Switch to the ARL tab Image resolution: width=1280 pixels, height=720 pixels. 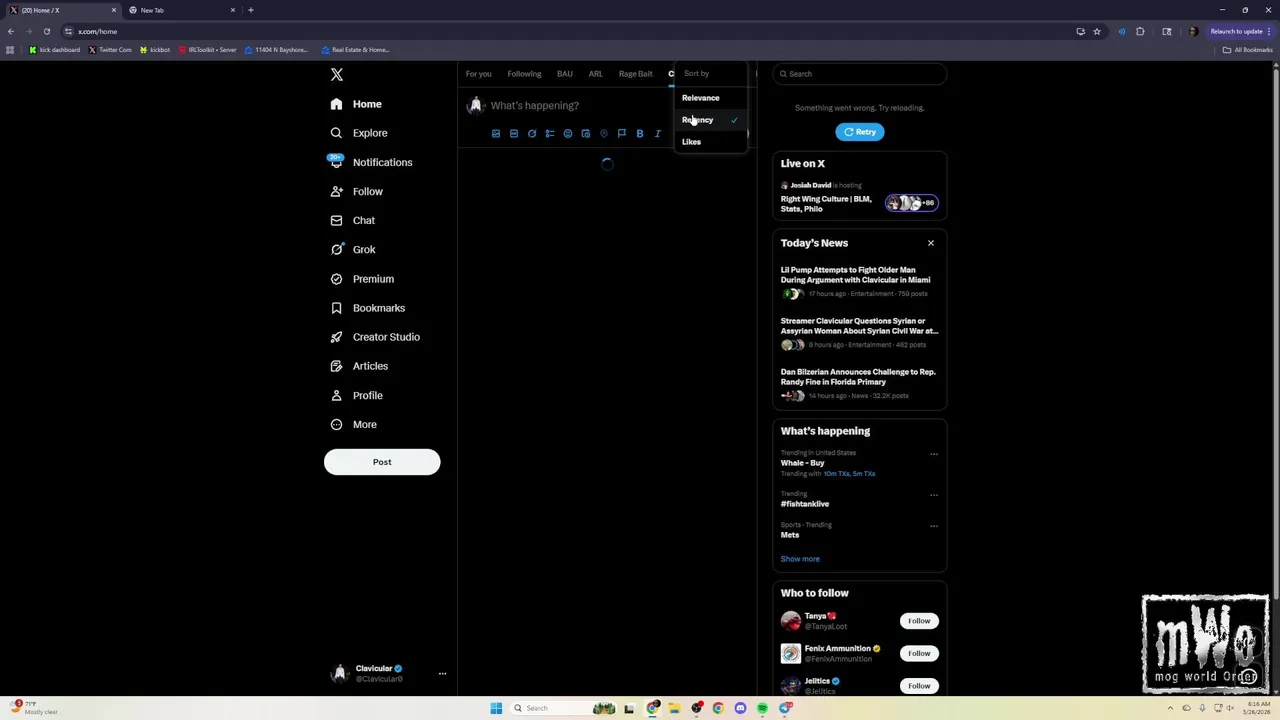point(596,74)
